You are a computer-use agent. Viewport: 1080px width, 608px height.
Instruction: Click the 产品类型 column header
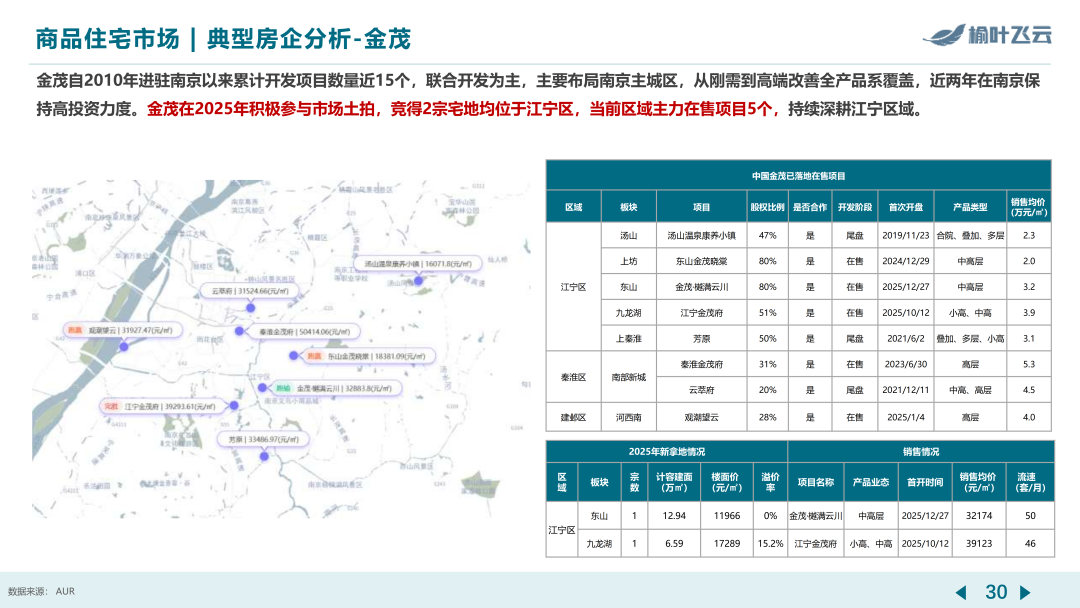coord(970,207)
